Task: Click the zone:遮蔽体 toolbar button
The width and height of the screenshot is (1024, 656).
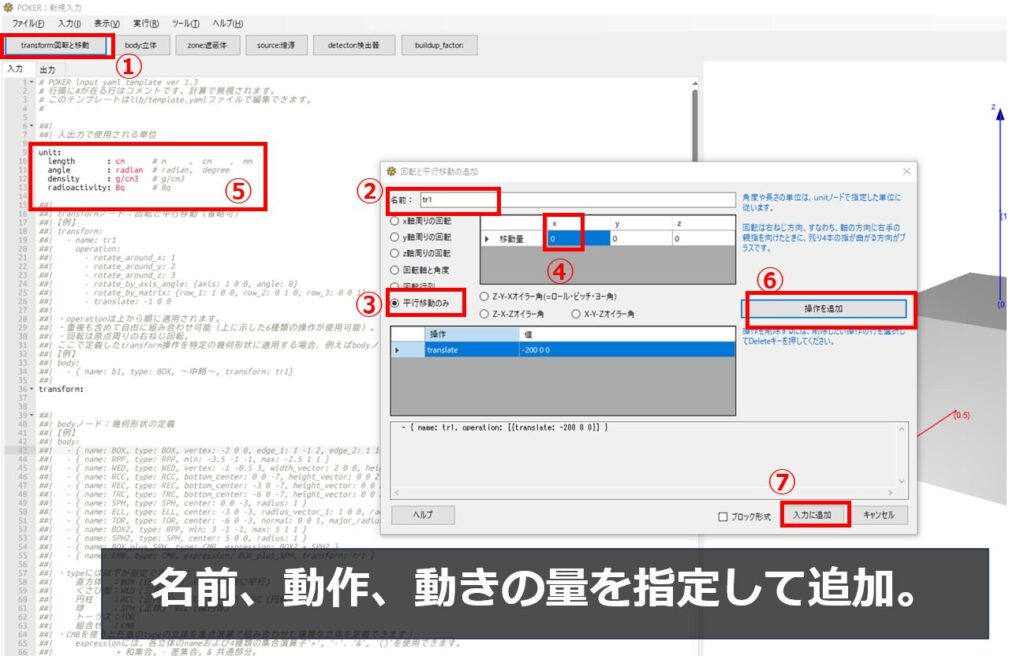Action: 207,45
